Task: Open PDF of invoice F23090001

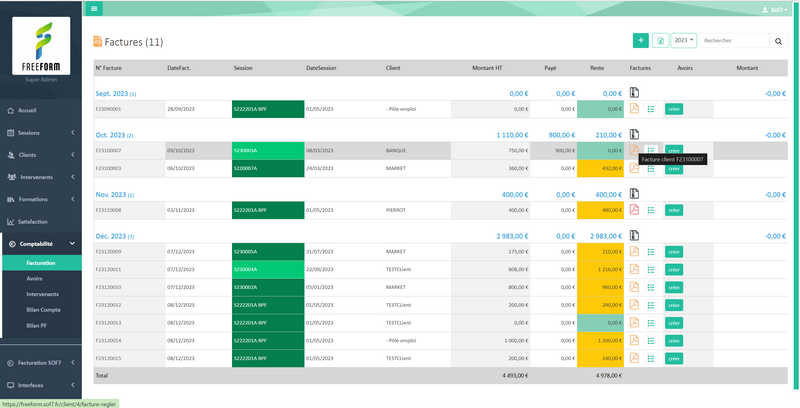Action: pyautogui.click(x=634, y=108)
